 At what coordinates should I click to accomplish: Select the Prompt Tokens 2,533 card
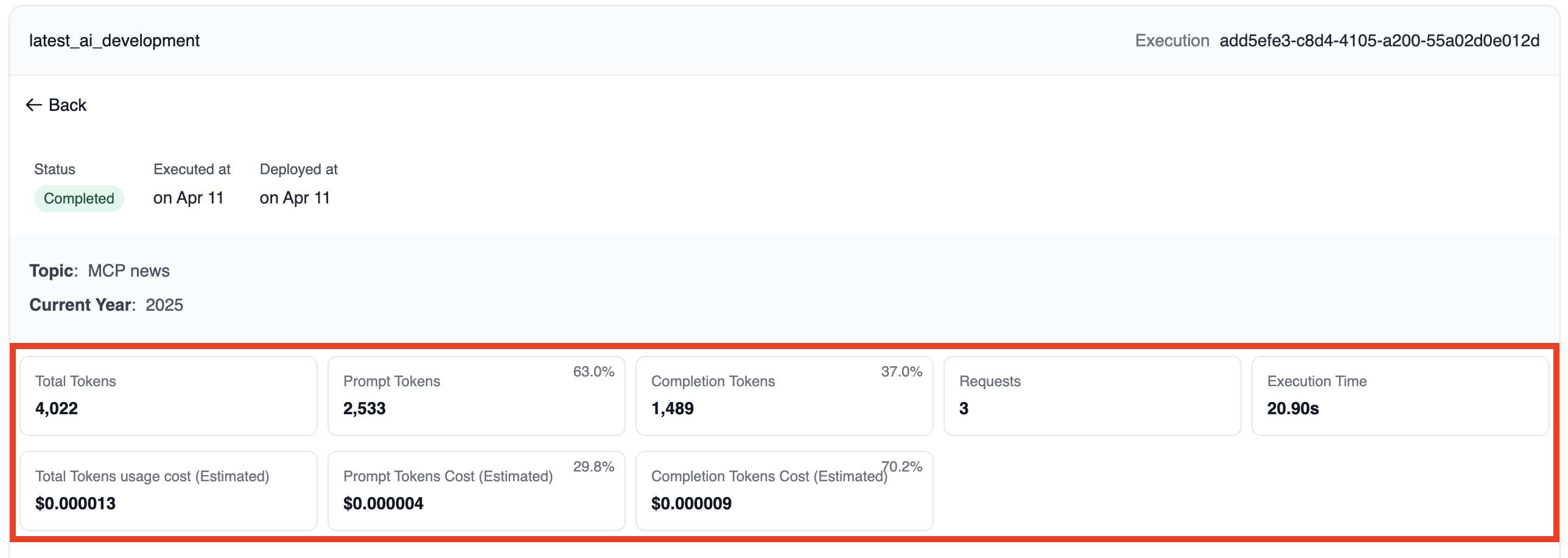(x=476, y=396)
